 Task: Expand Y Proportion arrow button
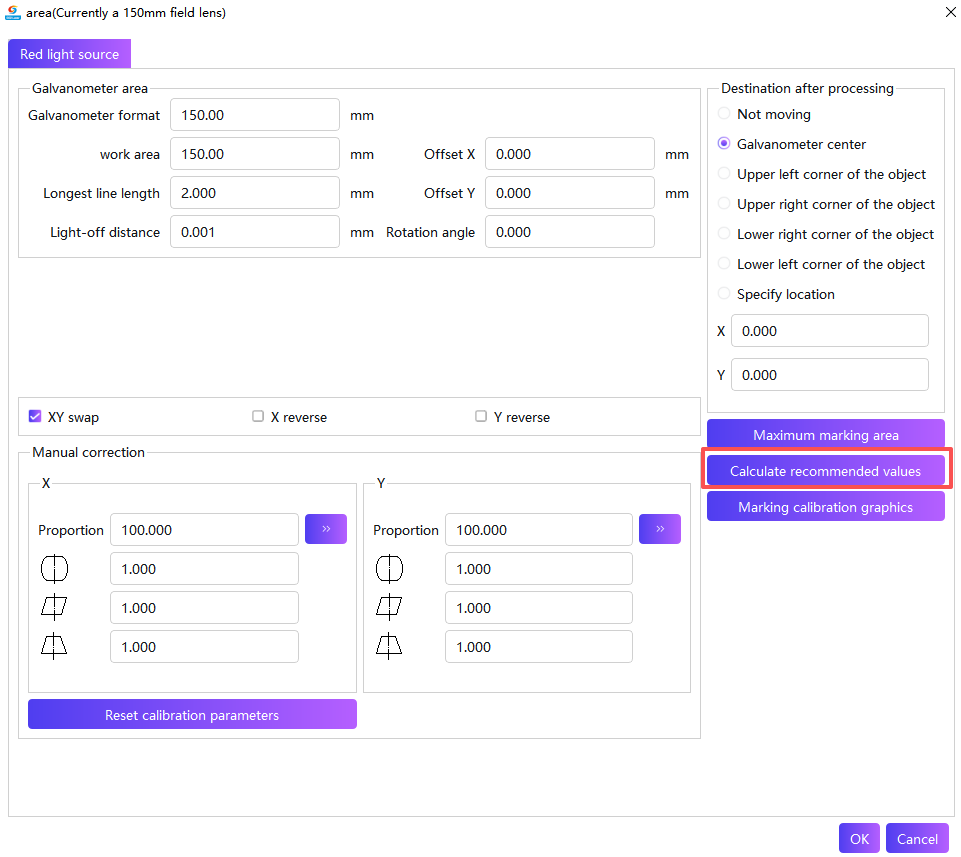click(660, 529)
